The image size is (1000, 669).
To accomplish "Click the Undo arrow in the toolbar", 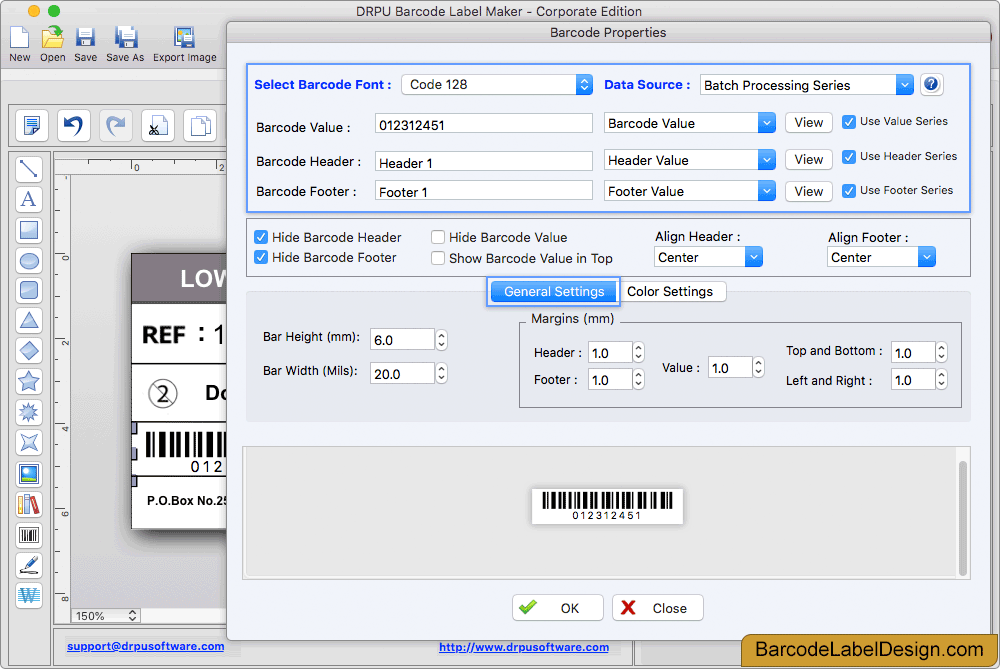I will coord(73,125).
